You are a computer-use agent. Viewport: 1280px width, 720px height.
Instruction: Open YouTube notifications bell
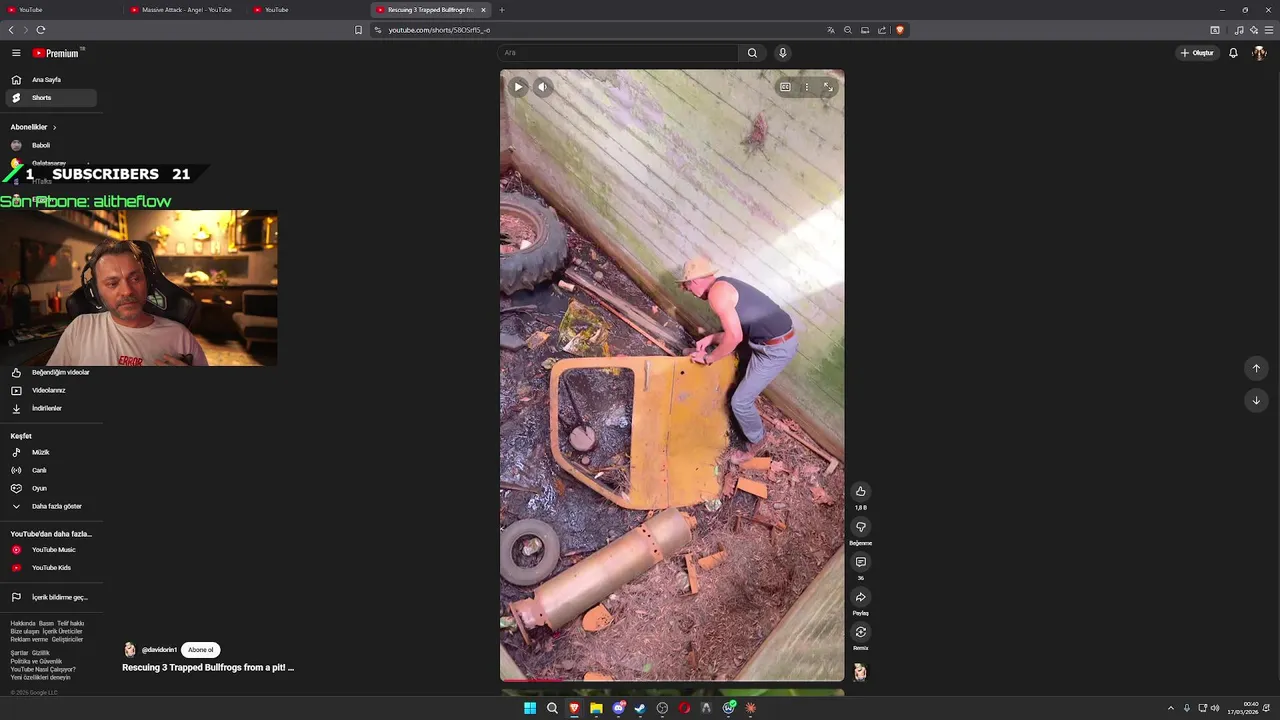pyautogui.click(x=1233, y=53)
